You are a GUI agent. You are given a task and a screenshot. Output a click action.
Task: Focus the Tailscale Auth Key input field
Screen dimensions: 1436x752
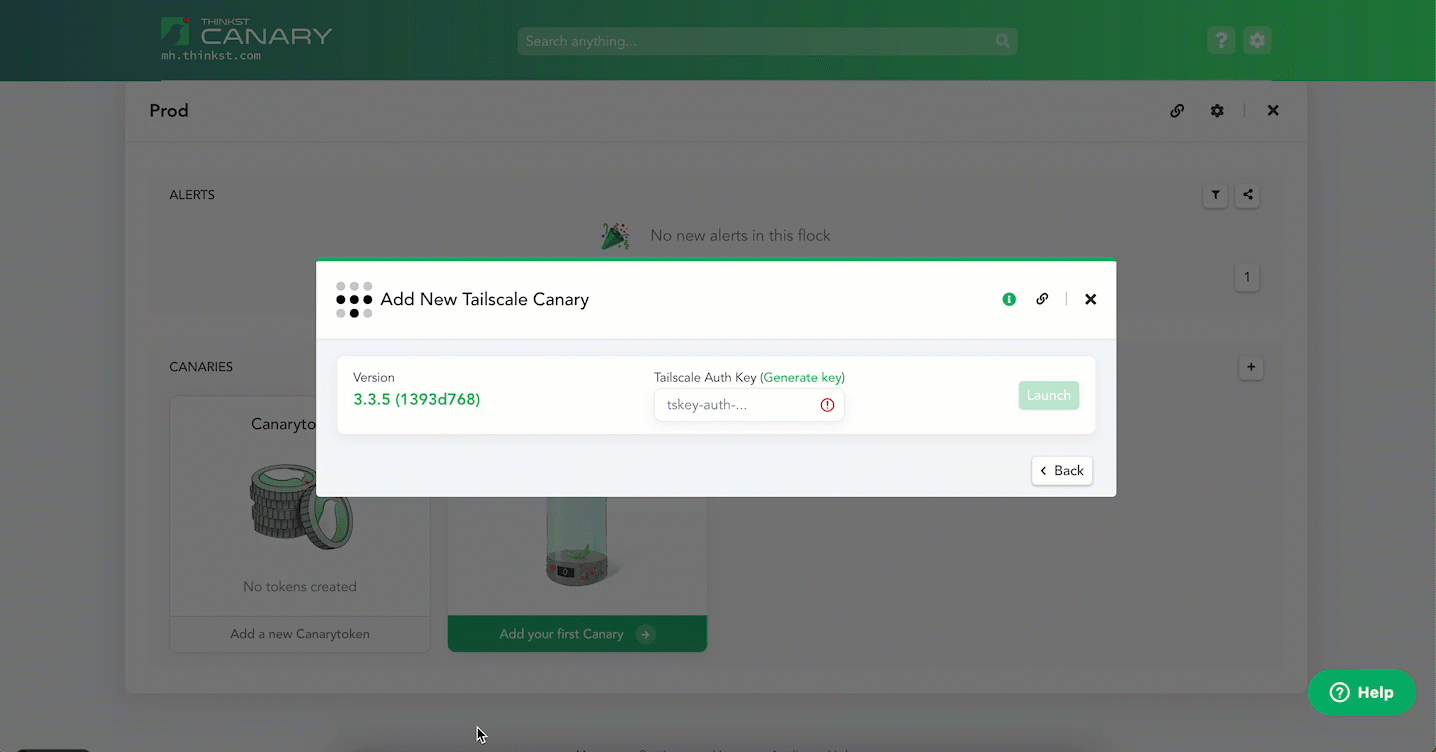point(749,405)
